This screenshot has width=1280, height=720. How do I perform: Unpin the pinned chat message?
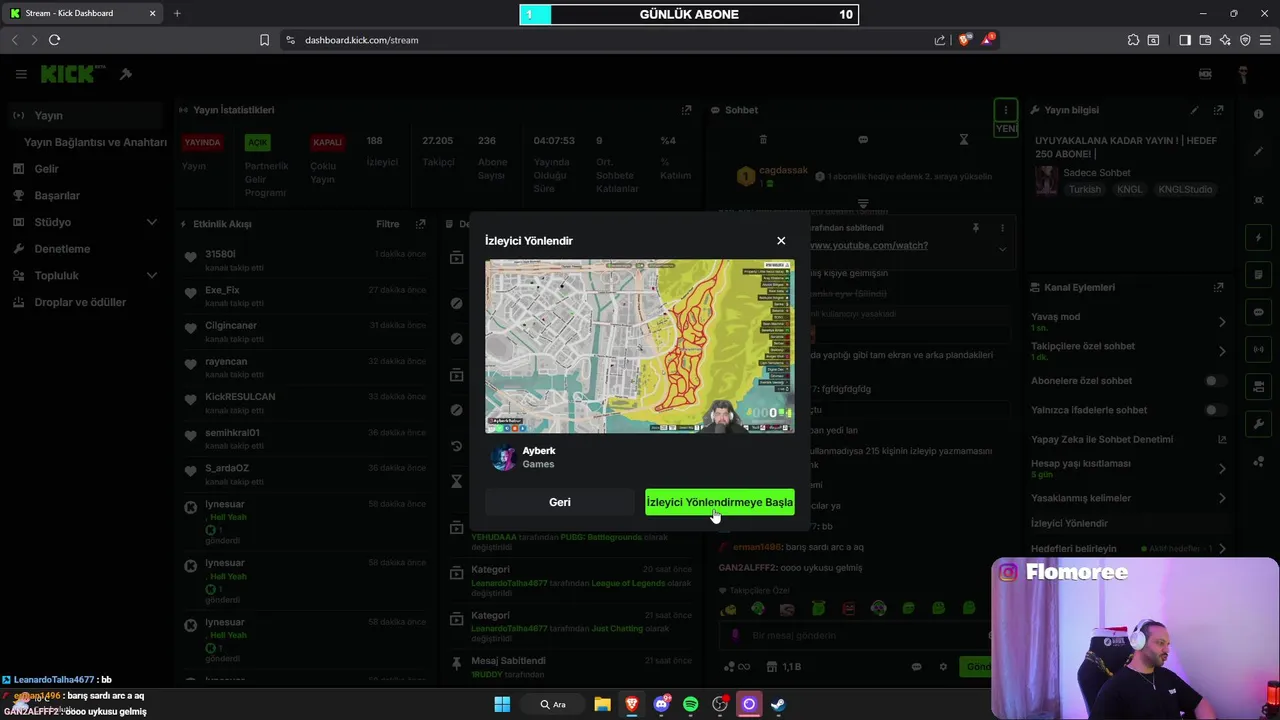976,228
